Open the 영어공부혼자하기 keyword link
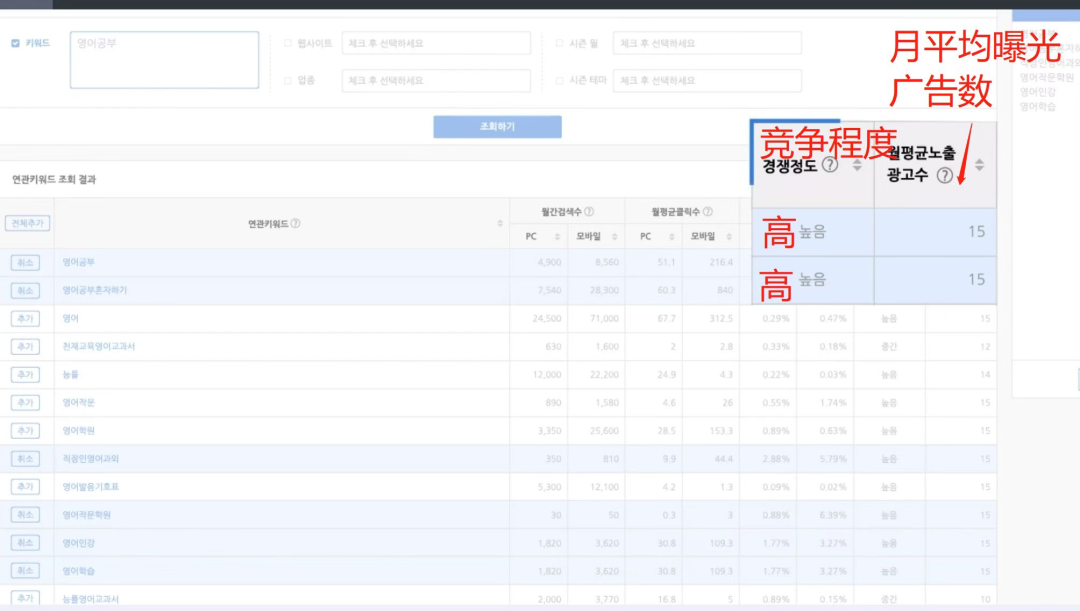1080x611 pixels. [95, 291]
